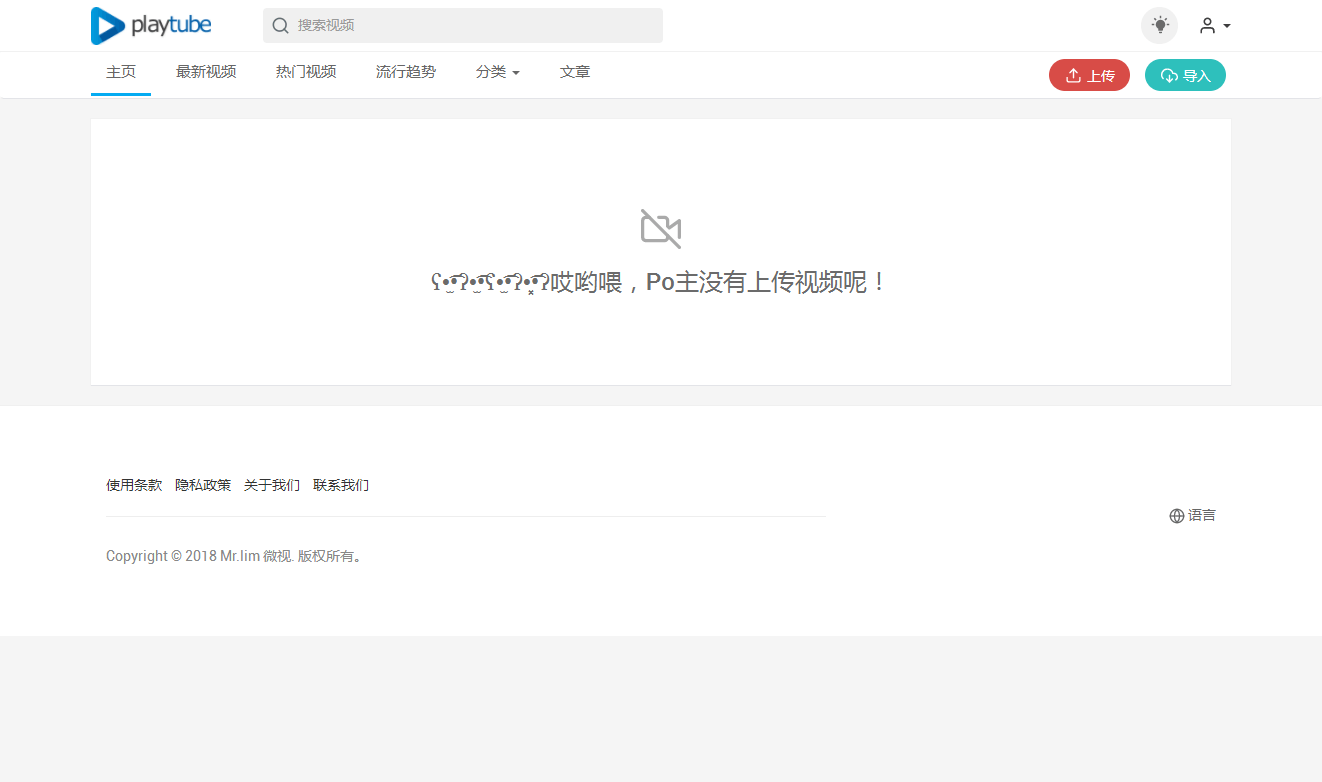The width and height of the screenshot is (1322, 782).
Task: Open the 最新视频 tab
Action: click(206, 72)
